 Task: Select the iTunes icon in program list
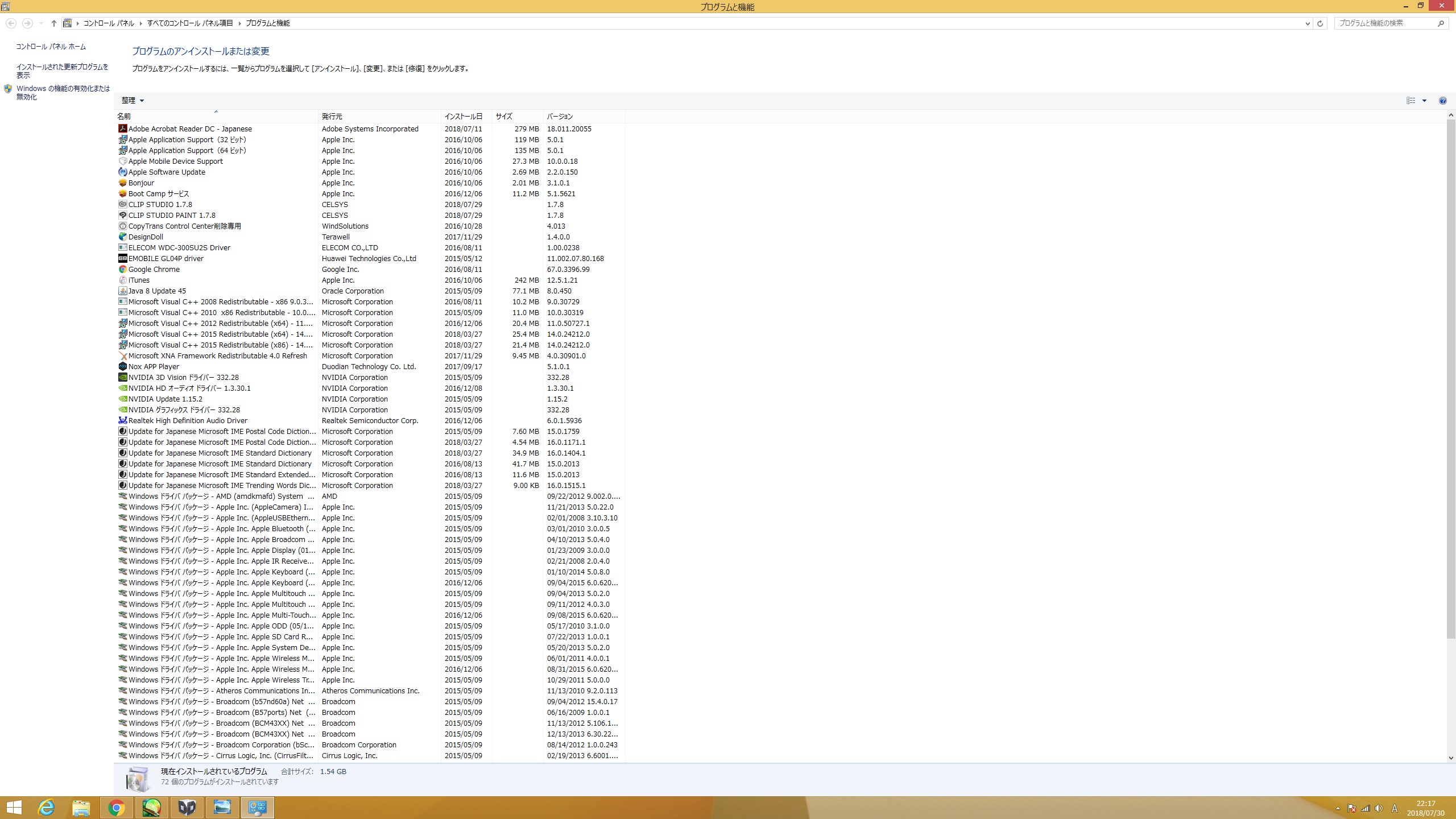point(122,280)
